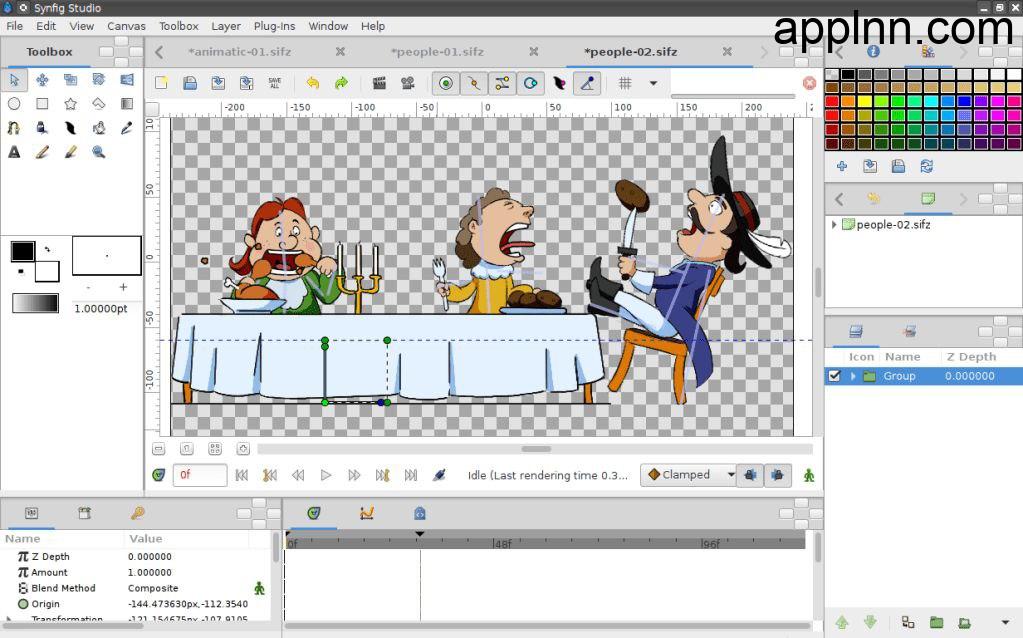Select the Star tool
Screen dimensions: 1023x638
(x=70, y=104)
